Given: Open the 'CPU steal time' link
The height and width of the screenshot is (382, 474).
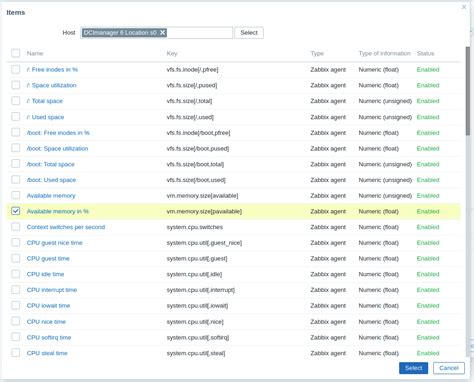Looking at the screenshot, I should point(47,353).
